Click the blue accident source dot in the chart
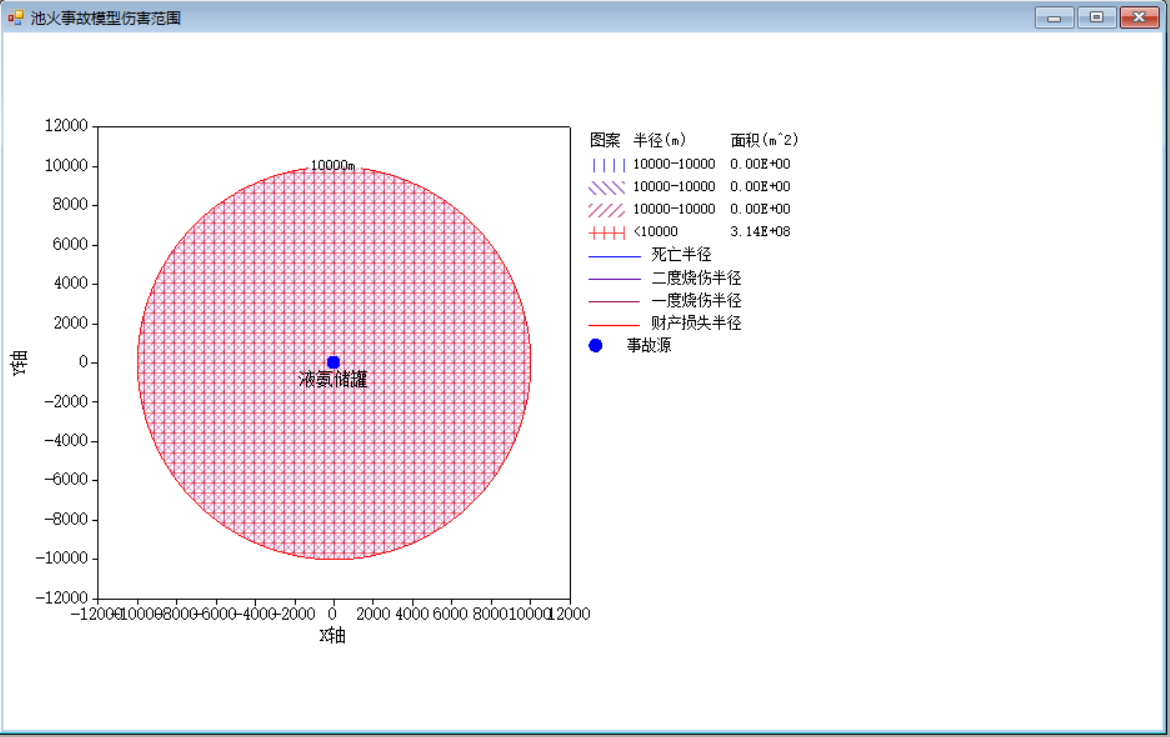The width and height of the screenshot is (1170, 737). pyautogui.click(x=334, y=363)
